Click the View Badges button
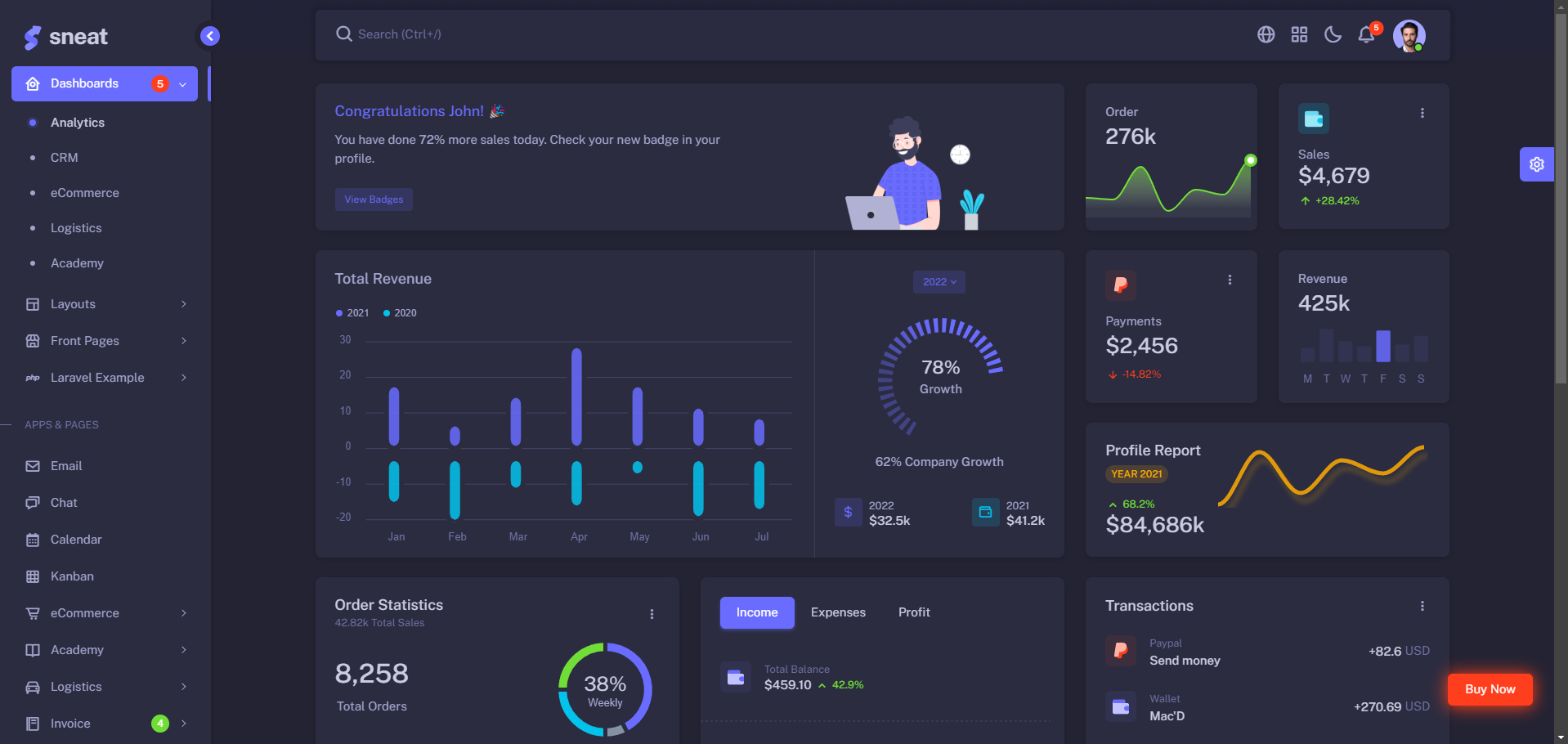 click(x=374, y=199)
